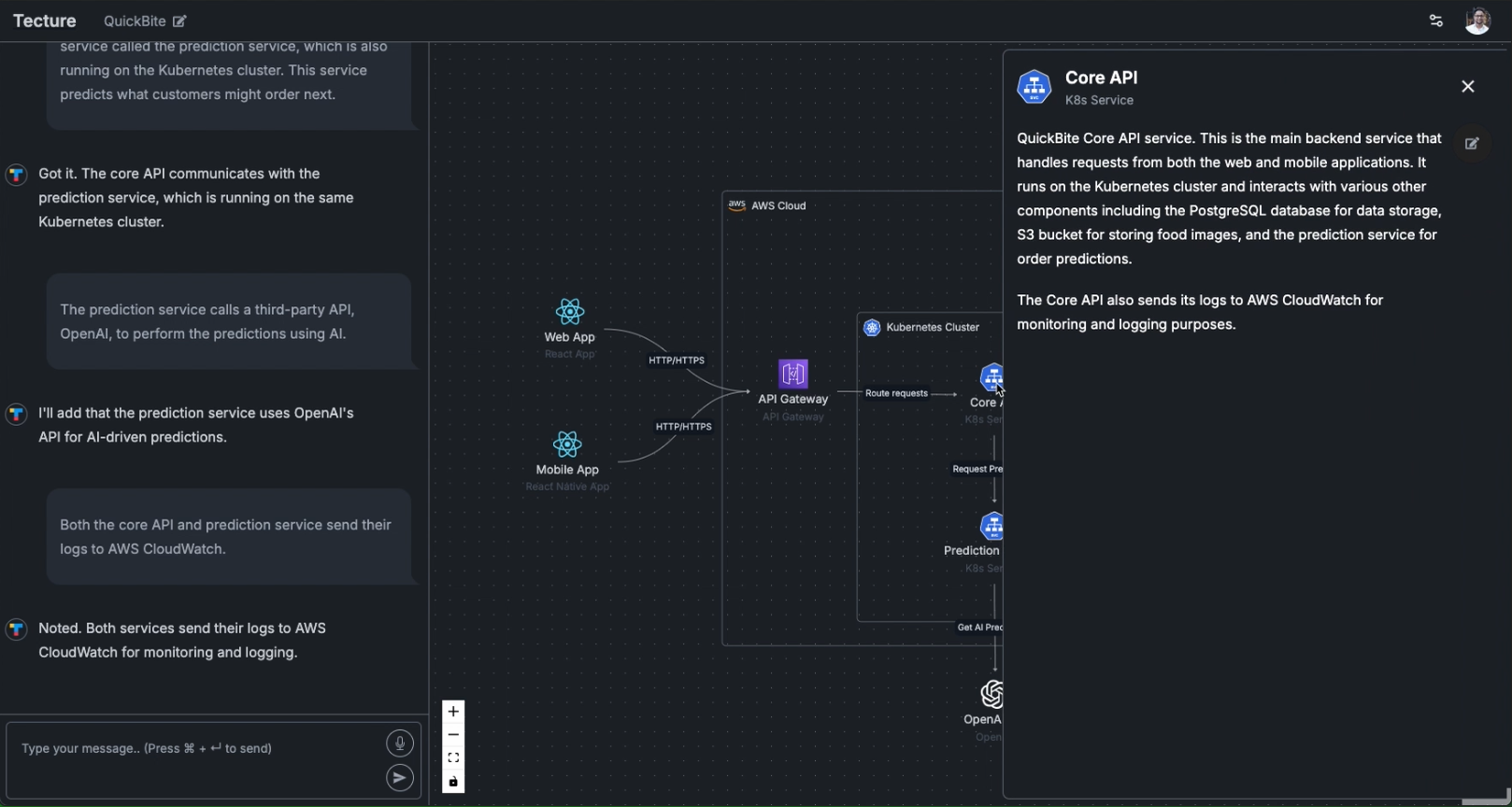
Task: Fit the diagram to view
Action: 453,758
